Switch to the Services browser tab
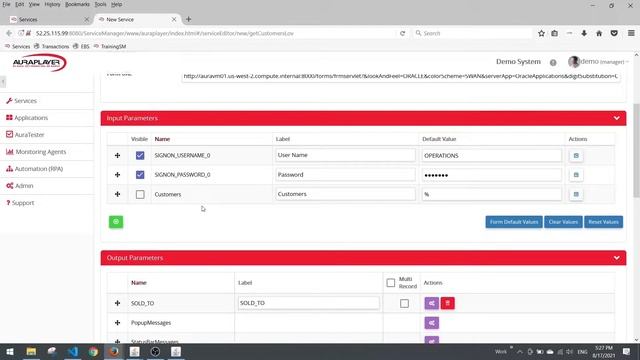Image resolution: width=640 pixels, height=360 pixels. point(49,19)
